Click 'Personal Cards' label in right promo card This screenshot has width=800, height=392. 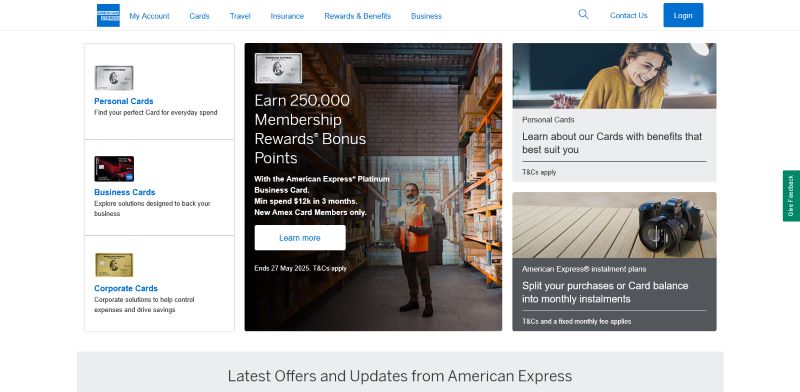pos(548,120)
